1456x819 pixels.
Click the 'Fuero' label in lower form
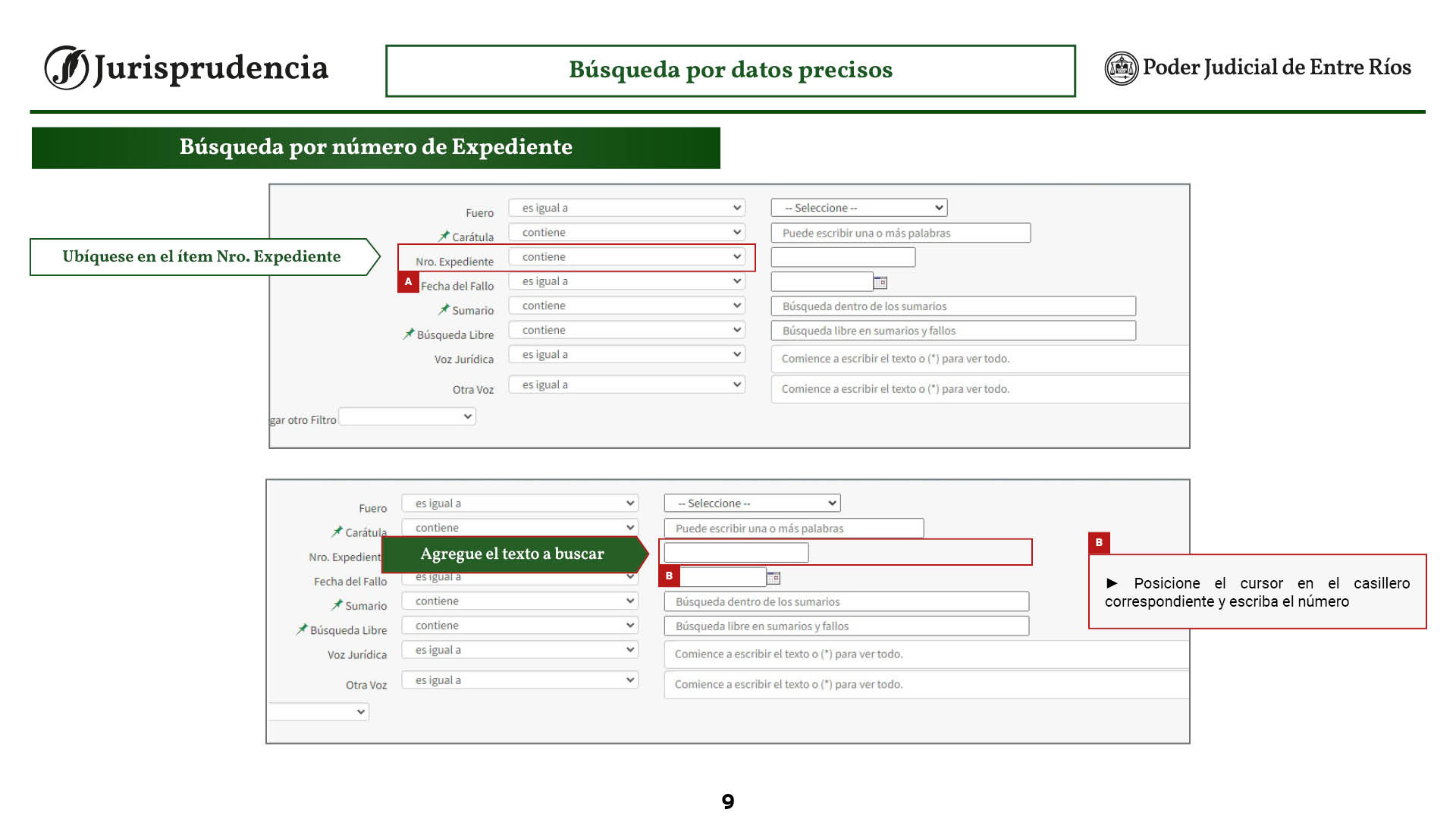[x=373, y=508]
